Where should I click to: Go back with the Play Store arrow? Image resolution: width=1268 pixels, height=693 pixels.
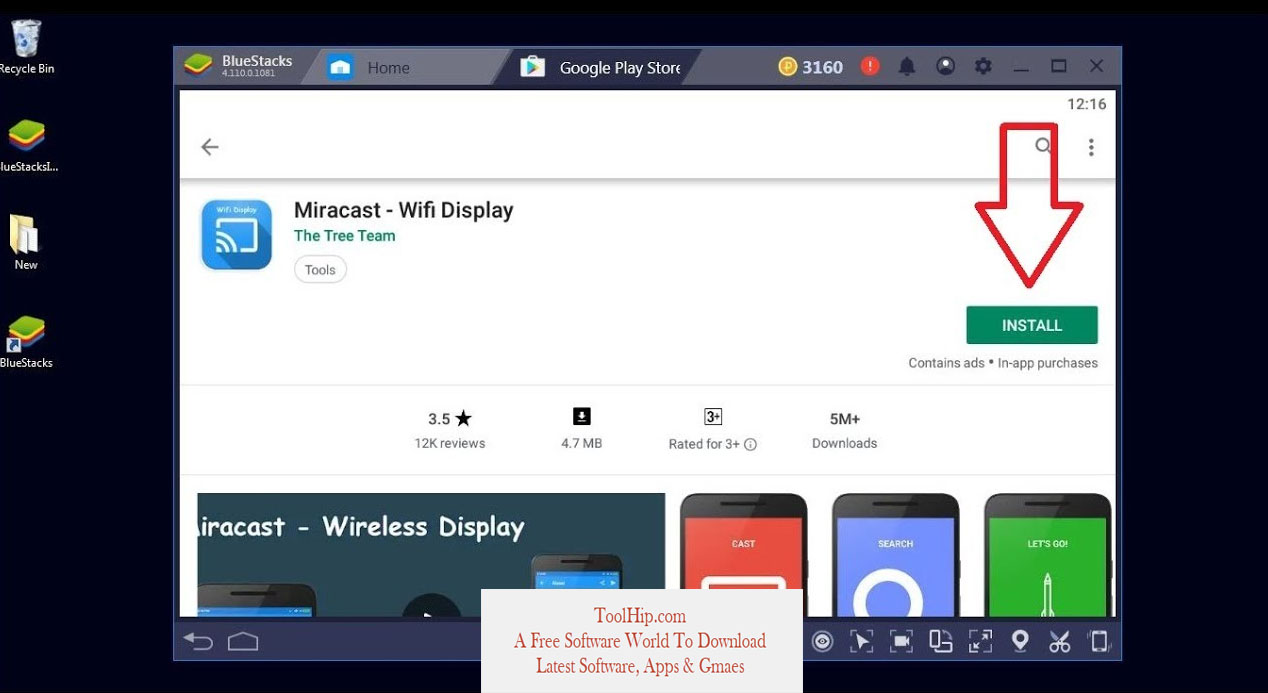point(210,147)
